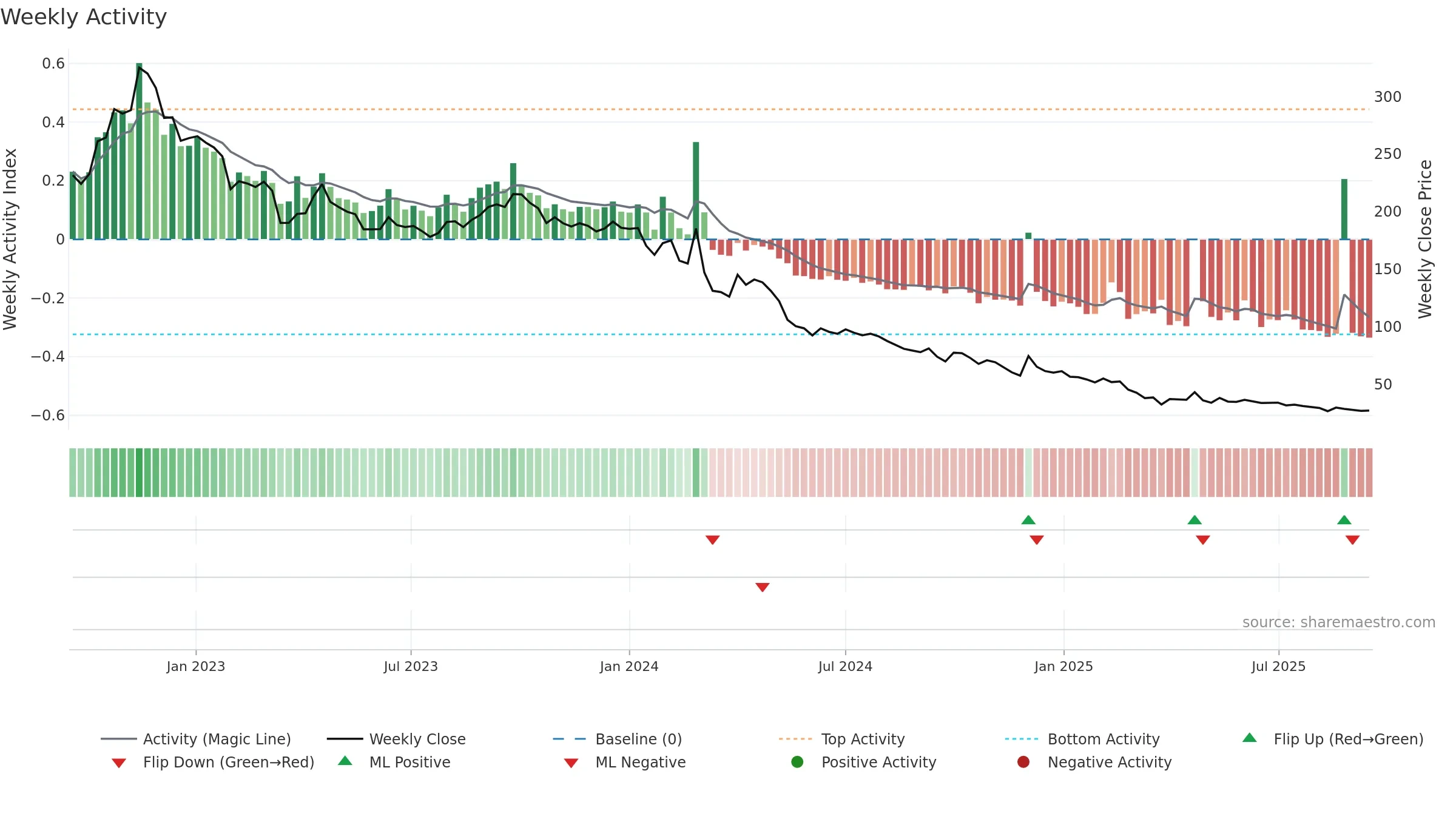Click the Weekly Activity chart title
This screenshot has height=819, width=1456.
[x=84, y=17]
